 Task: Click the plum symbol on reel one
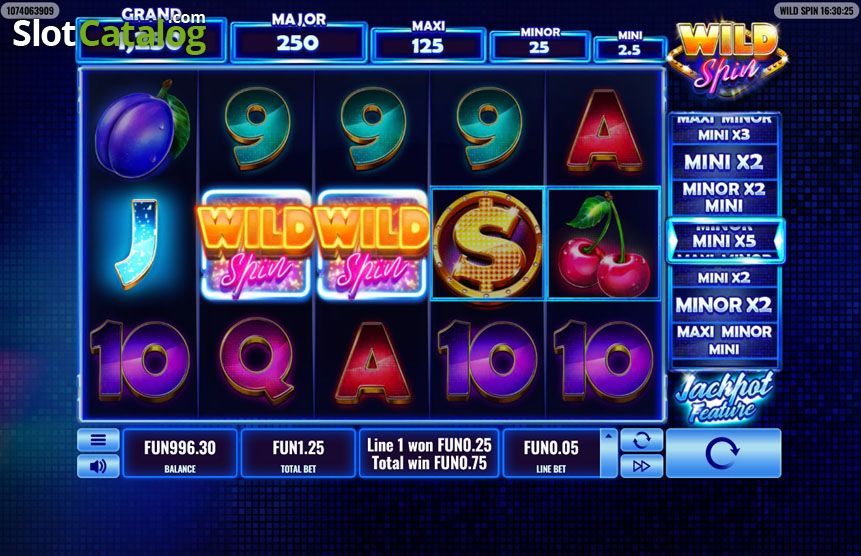[142, 130]
